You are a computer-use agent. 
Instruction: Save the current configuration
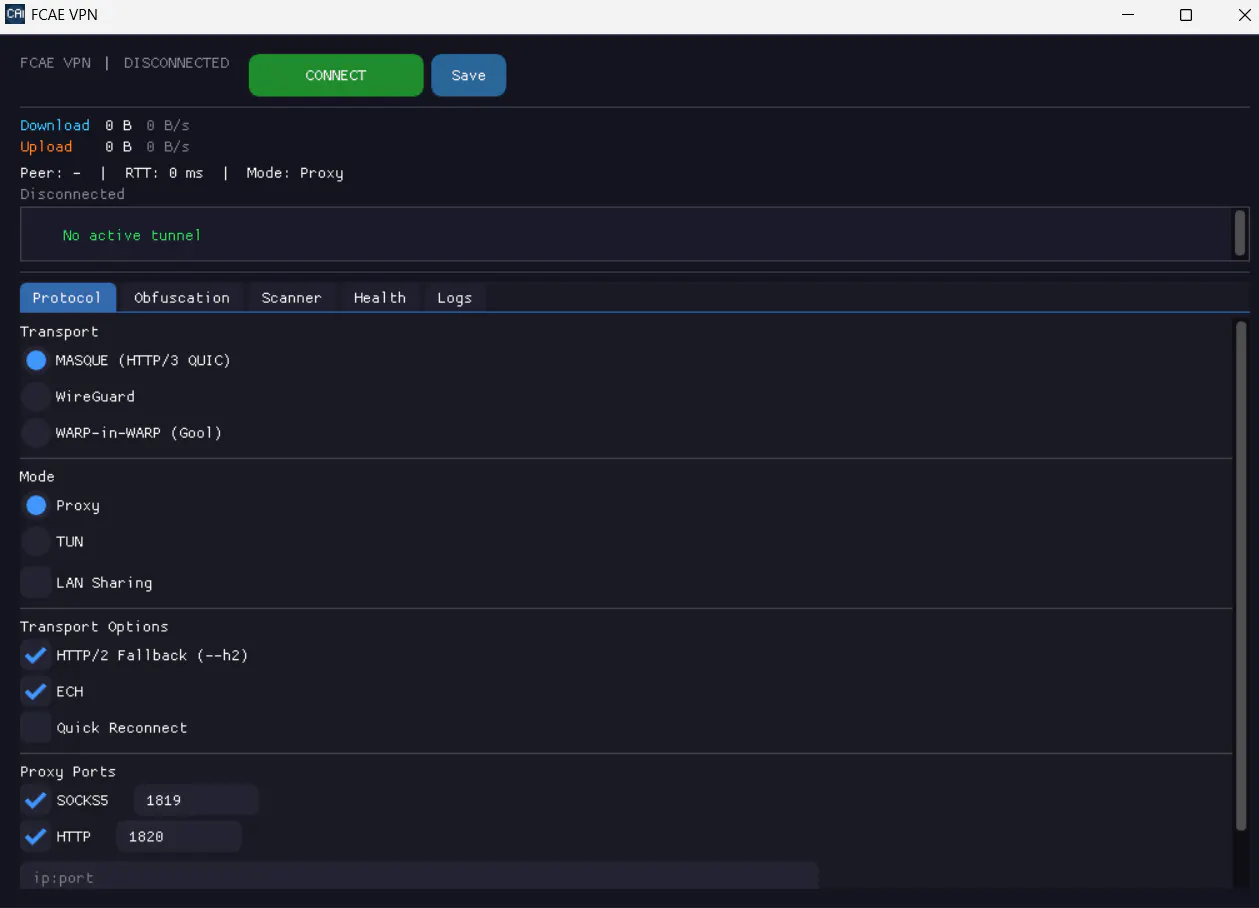tap(468, 75)
